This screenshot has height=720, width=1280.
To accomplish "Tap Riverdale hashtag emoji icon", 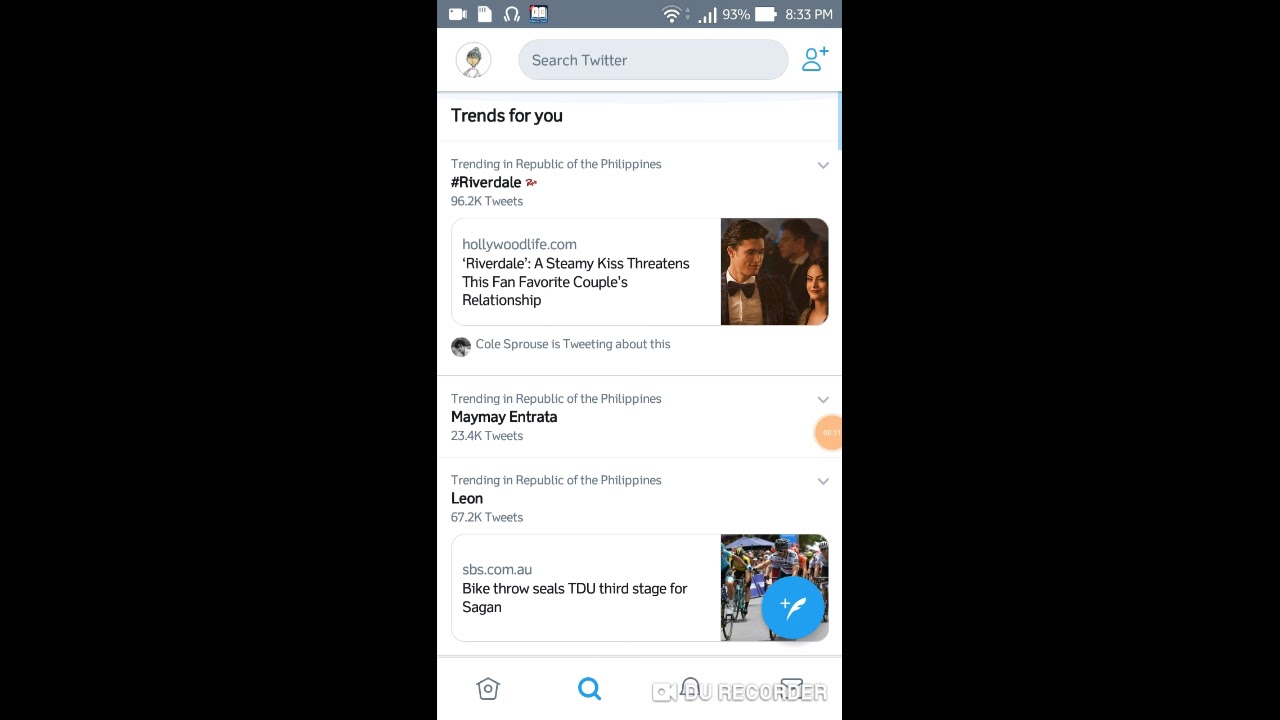I will pyautogui.click(x=531, y=182).
